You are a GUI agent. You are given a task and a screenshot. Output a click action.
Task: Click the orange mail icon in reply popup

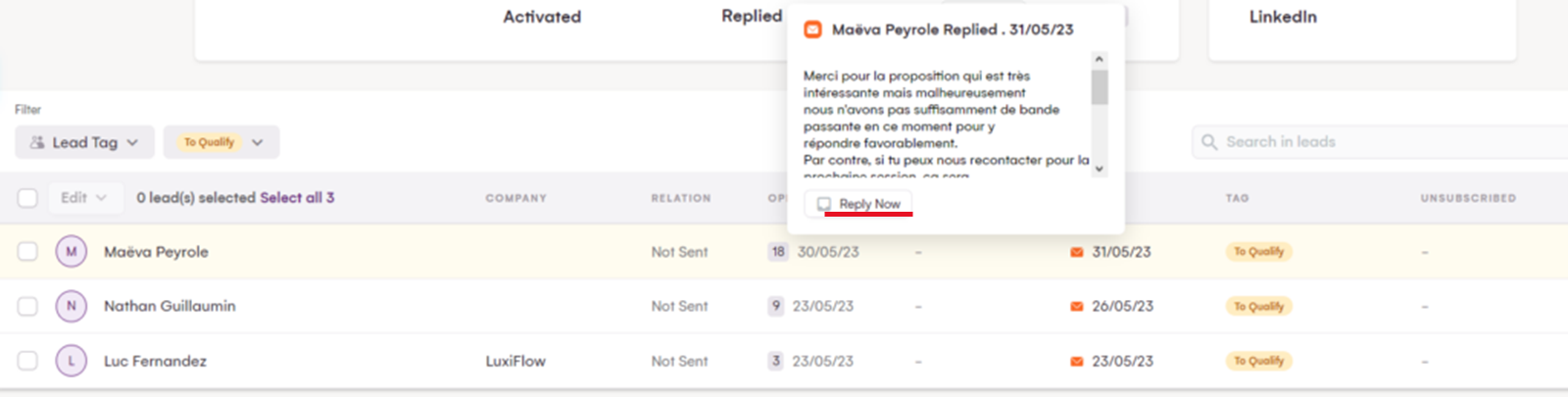(812, 29)
